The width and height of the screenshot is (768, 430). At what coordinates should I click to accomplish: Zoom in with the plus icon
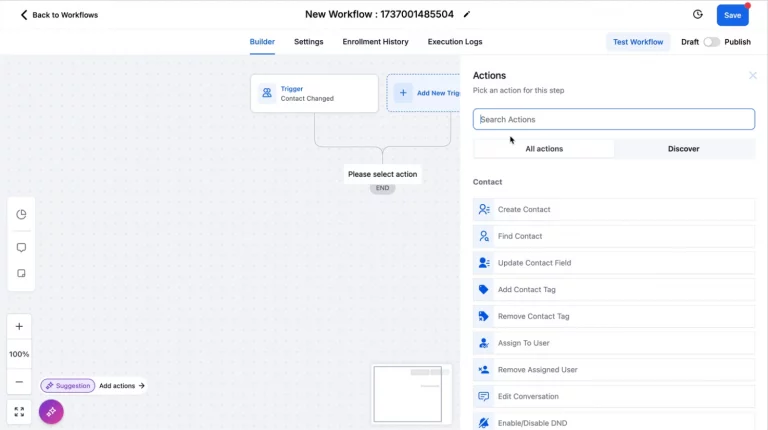click(x=19, y=327)
